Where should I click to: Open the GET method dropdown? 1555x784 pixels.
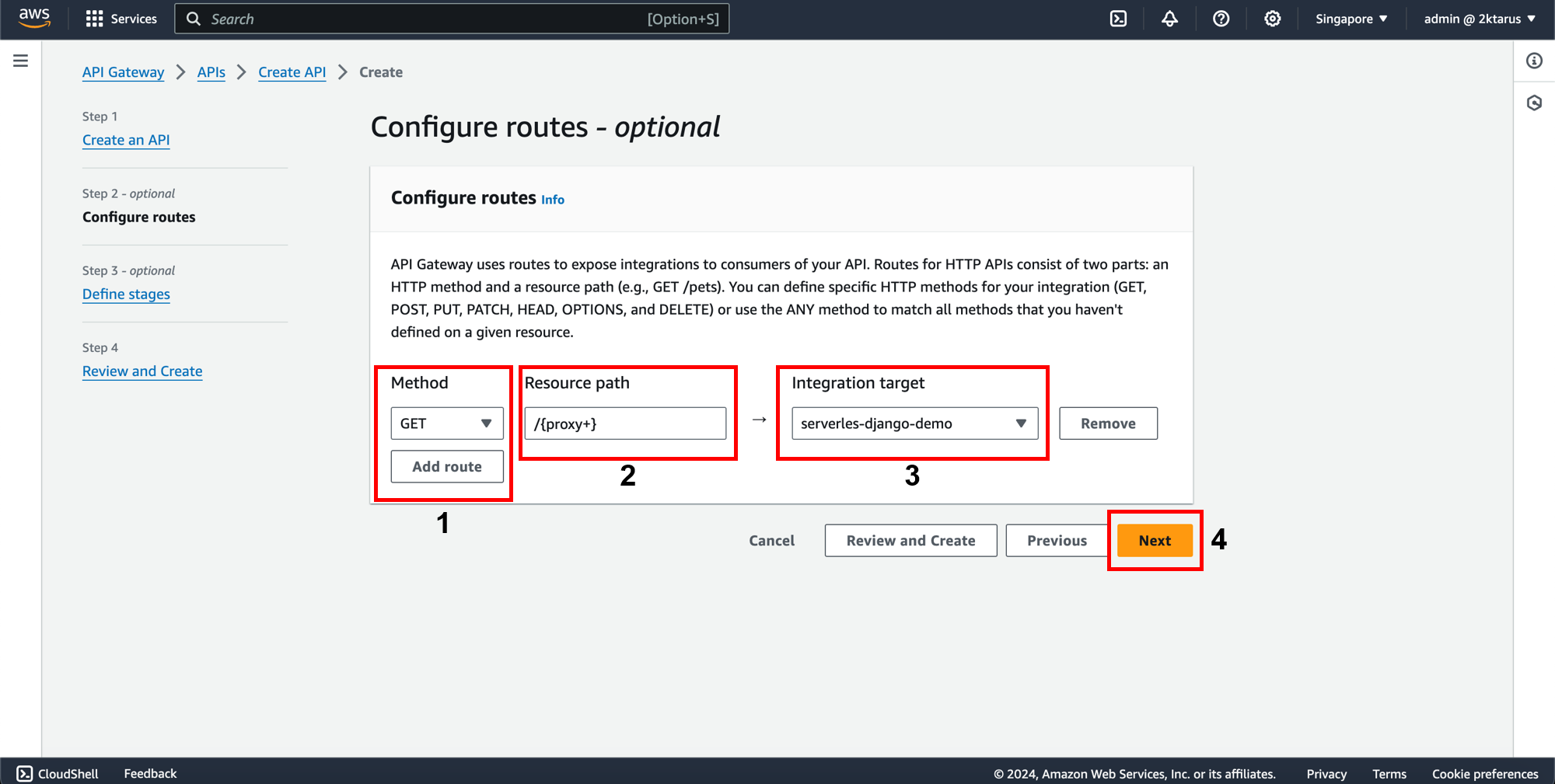(447, 423)
